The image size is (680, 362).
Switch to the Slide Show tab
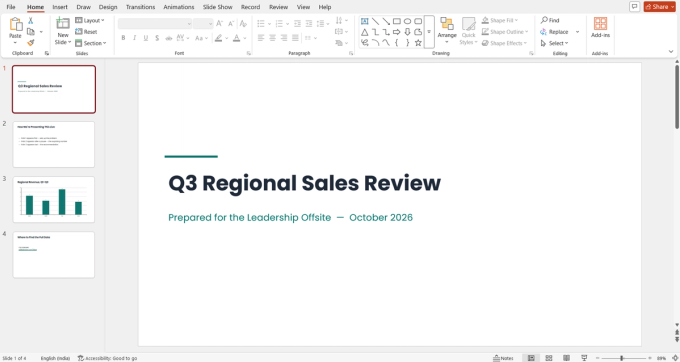(218, 7)
